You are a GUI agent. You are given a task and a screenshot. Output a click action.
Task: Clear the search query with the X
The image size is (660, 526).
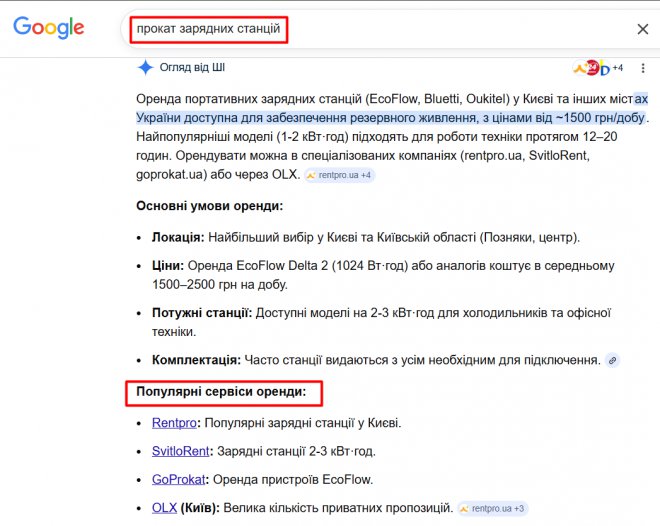(642, 29)
